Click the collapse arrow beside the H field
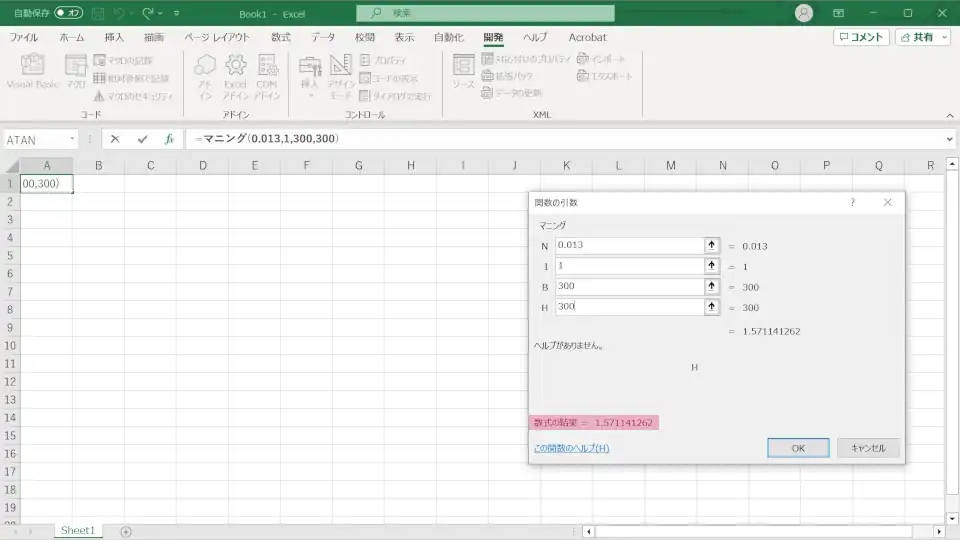This screenshot has width=960, height=540. coord(712,308)
